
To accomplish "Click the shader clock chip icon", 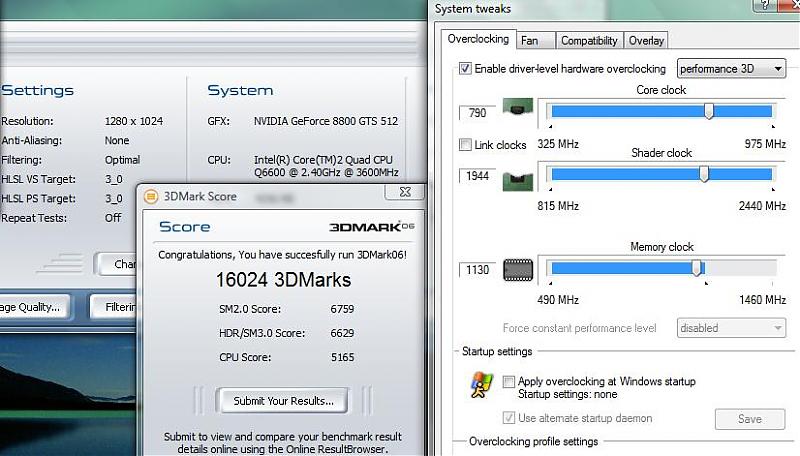I will click(x=518, y=181).
